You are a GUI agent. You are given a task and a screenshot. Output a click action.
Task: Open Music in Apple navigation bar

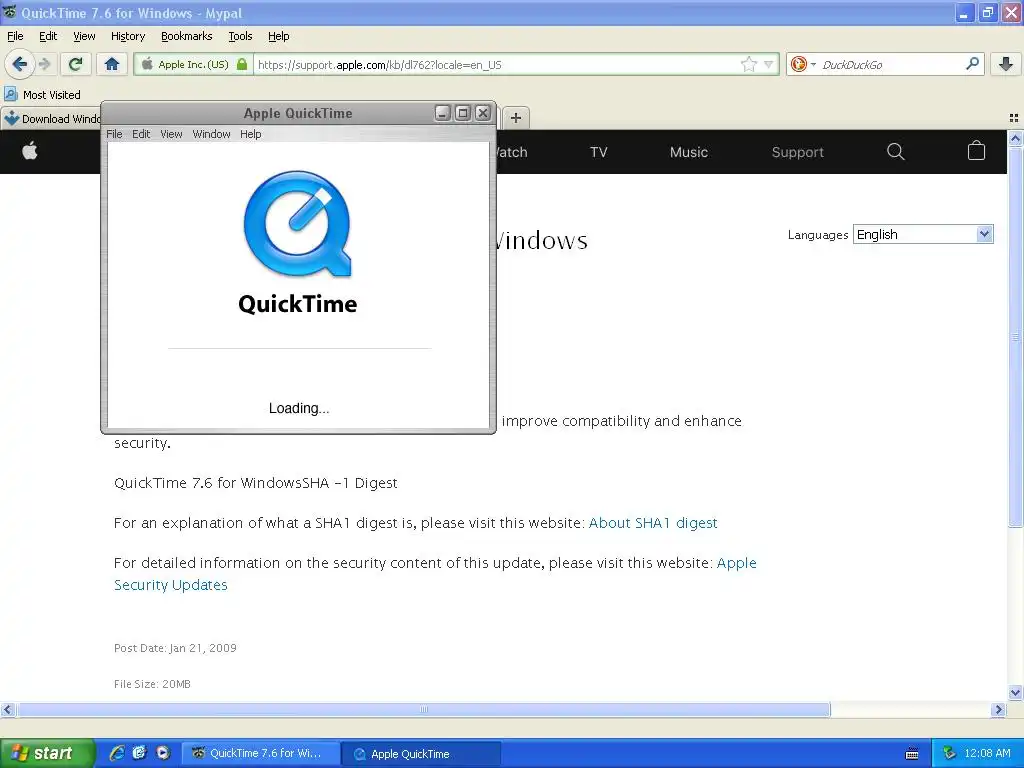[688, 152]
